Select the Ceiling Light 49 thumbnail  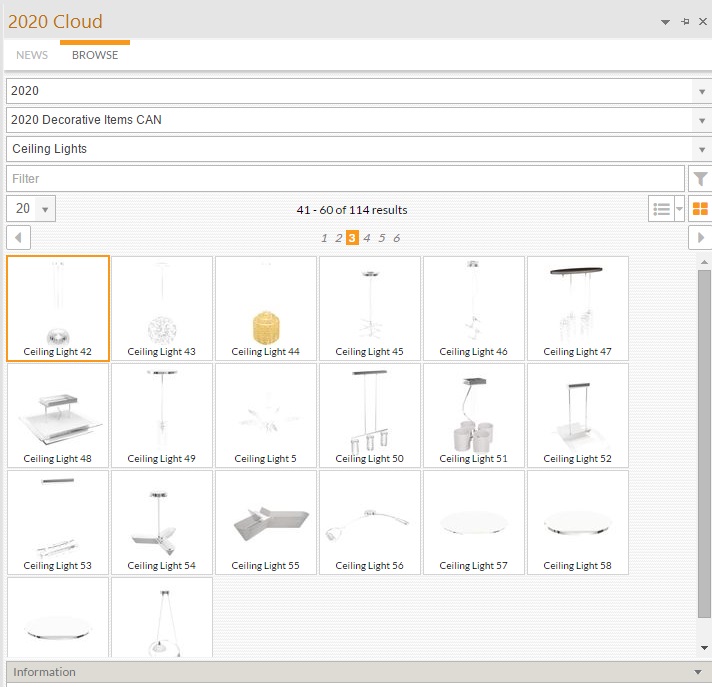[x=162, y=415]
